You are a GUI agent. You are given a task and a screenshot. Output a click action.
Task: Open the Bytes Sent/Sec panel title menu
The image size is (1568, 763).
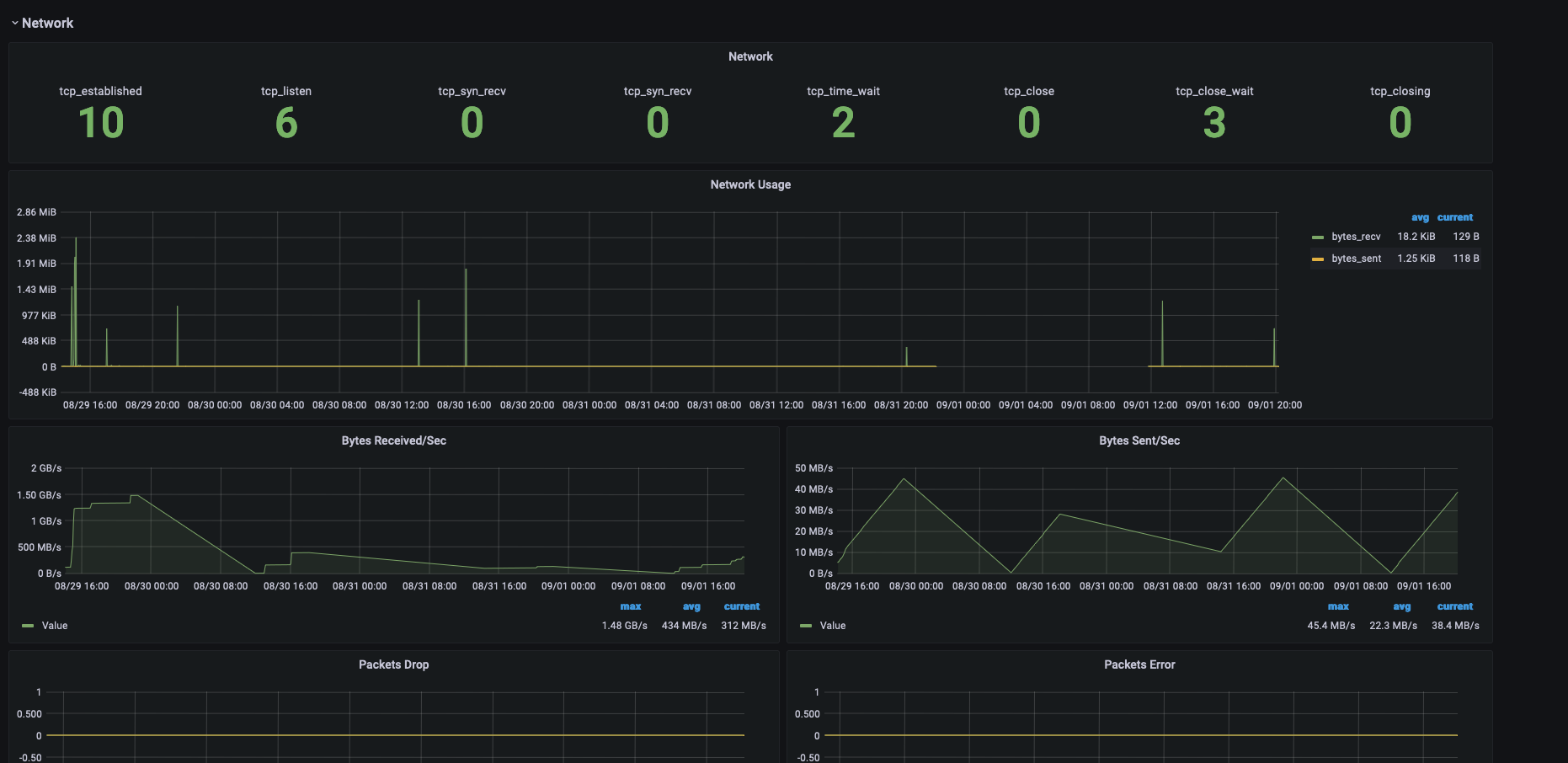tap(1139, 440)
